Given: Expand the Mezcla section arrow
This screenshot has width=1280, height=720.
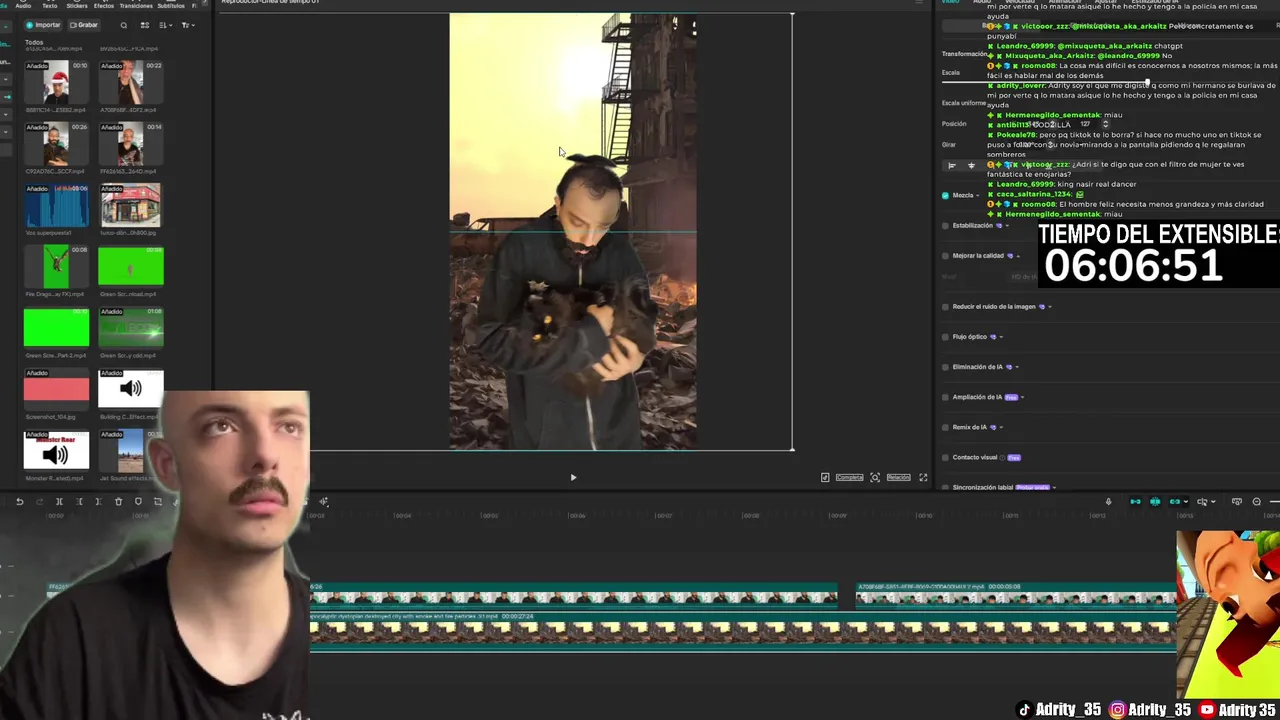Looking at the screenshot, I should click(978, 196).
